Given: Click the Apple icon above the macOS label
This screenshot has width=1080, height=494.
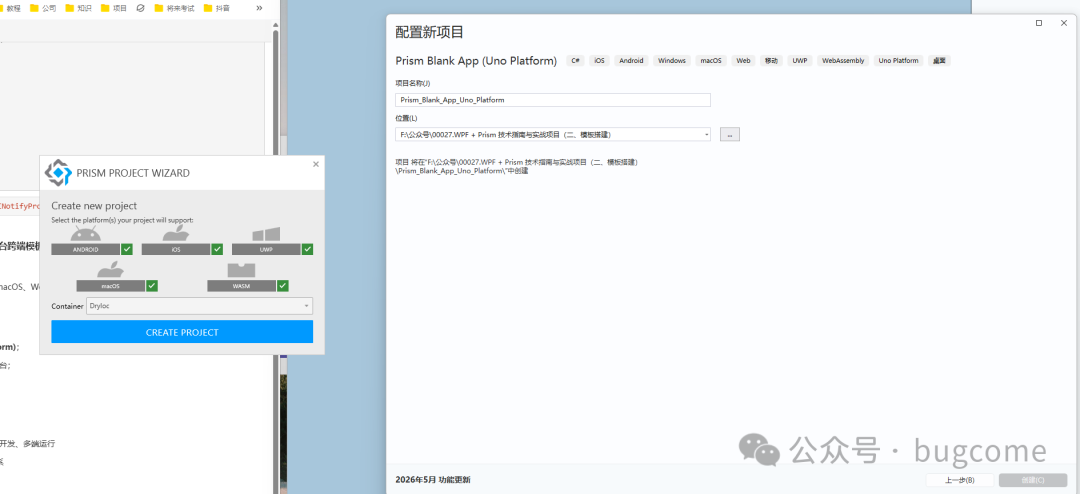Looking at the screenshot, I should coord(110,270).
